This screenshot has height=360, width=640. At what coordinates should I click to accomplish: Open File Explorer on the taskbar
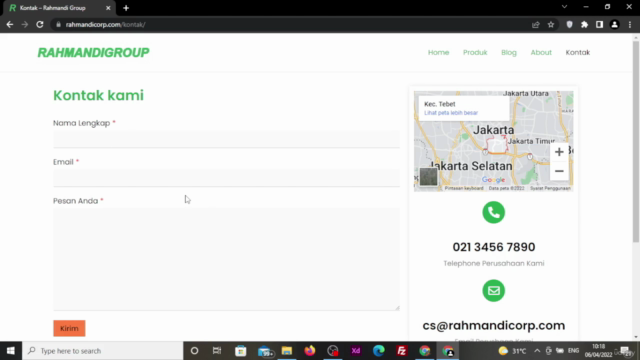pos(287,351)
